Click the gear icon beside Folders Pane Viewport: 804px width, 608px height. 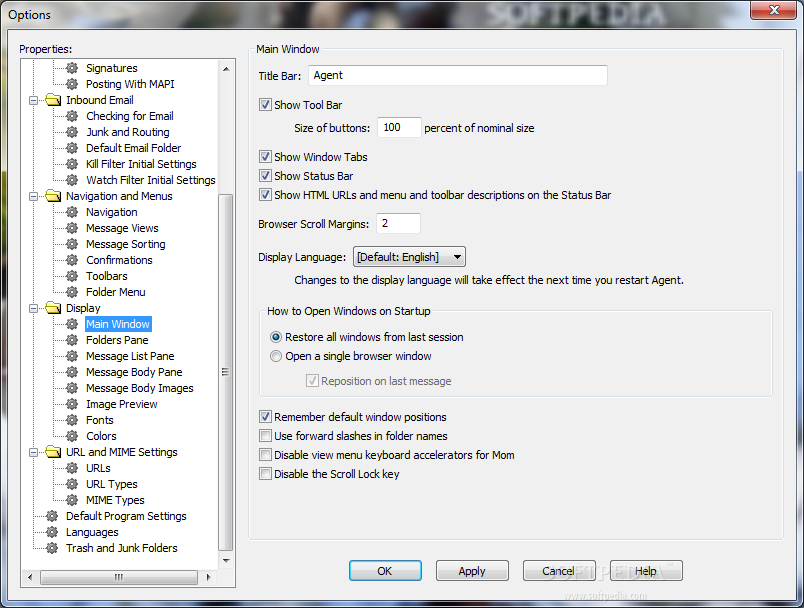[x=72, y=340]
